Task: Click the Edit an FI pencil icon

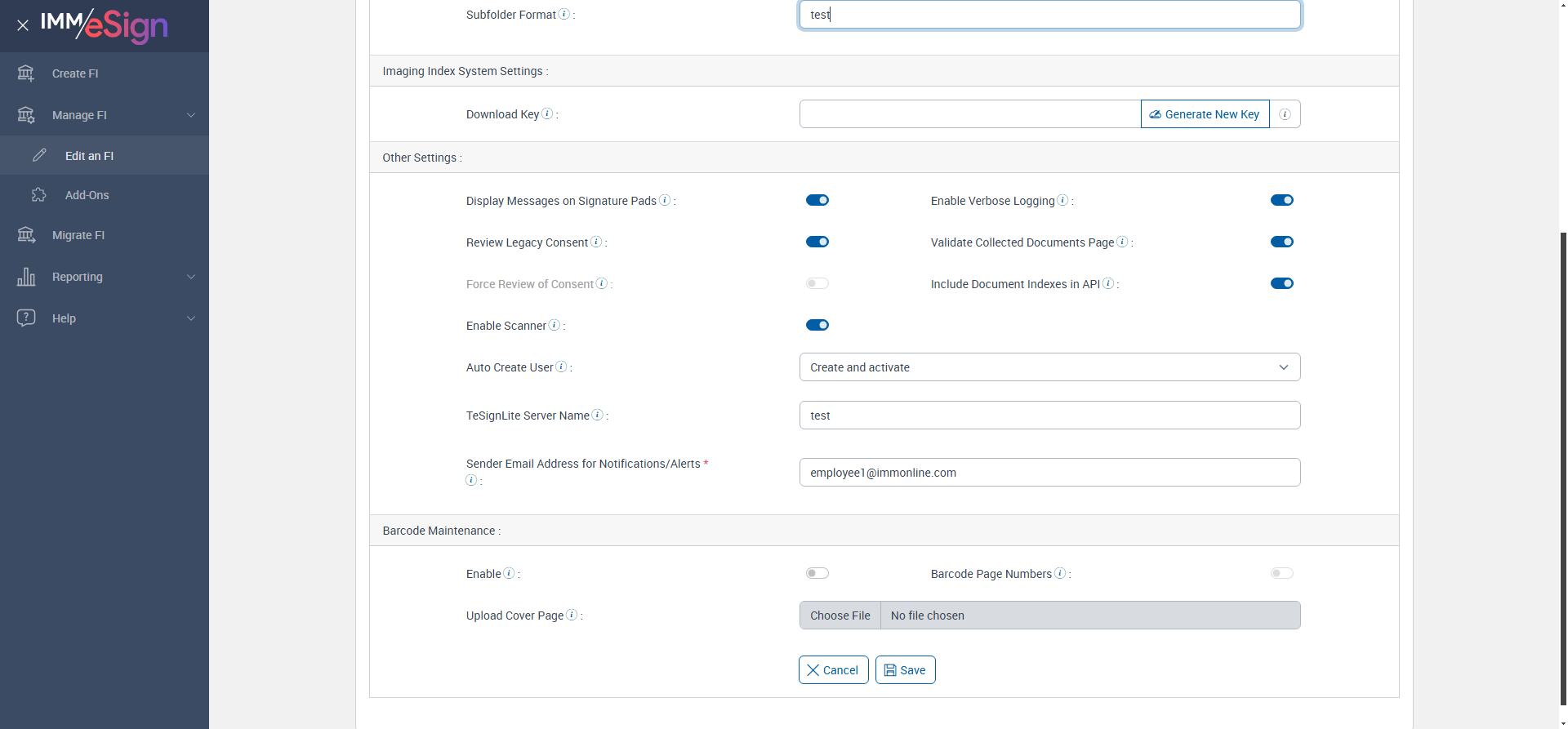Action: [39, 155]
